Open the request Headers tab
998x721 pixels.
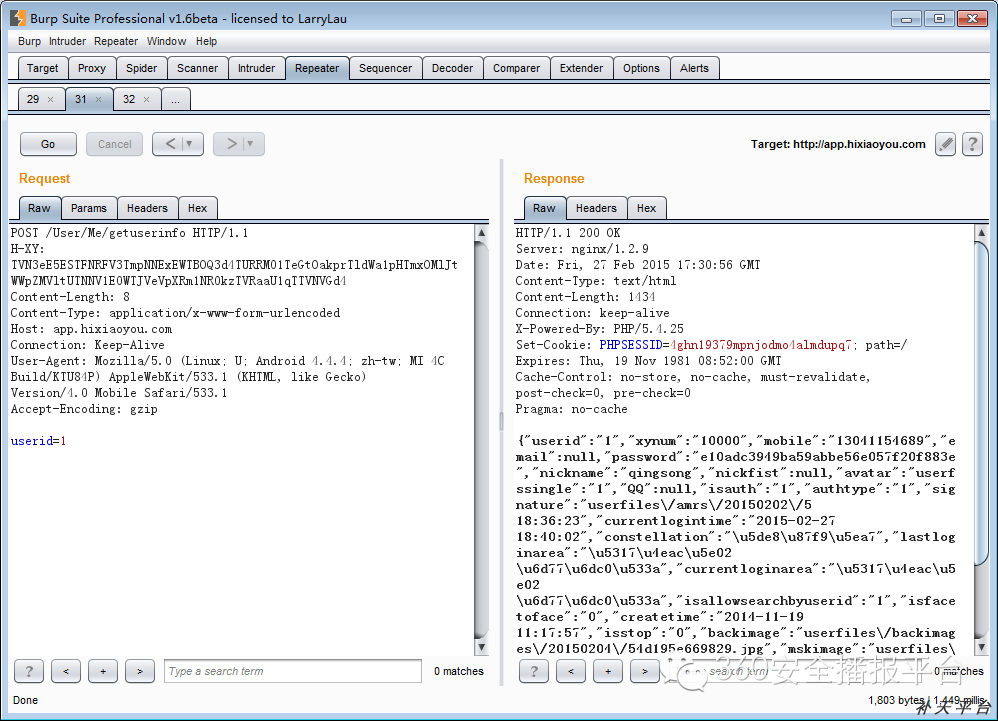147,208
